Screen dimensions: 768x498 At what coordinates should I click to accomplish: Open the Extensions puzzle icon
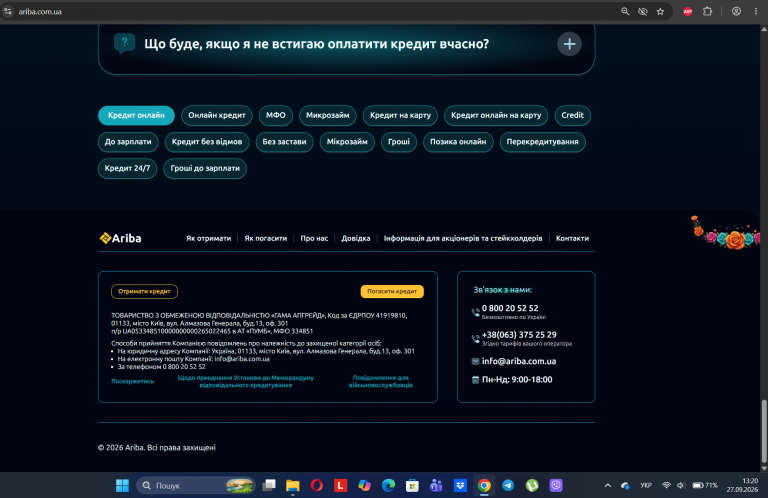(707, 11)
